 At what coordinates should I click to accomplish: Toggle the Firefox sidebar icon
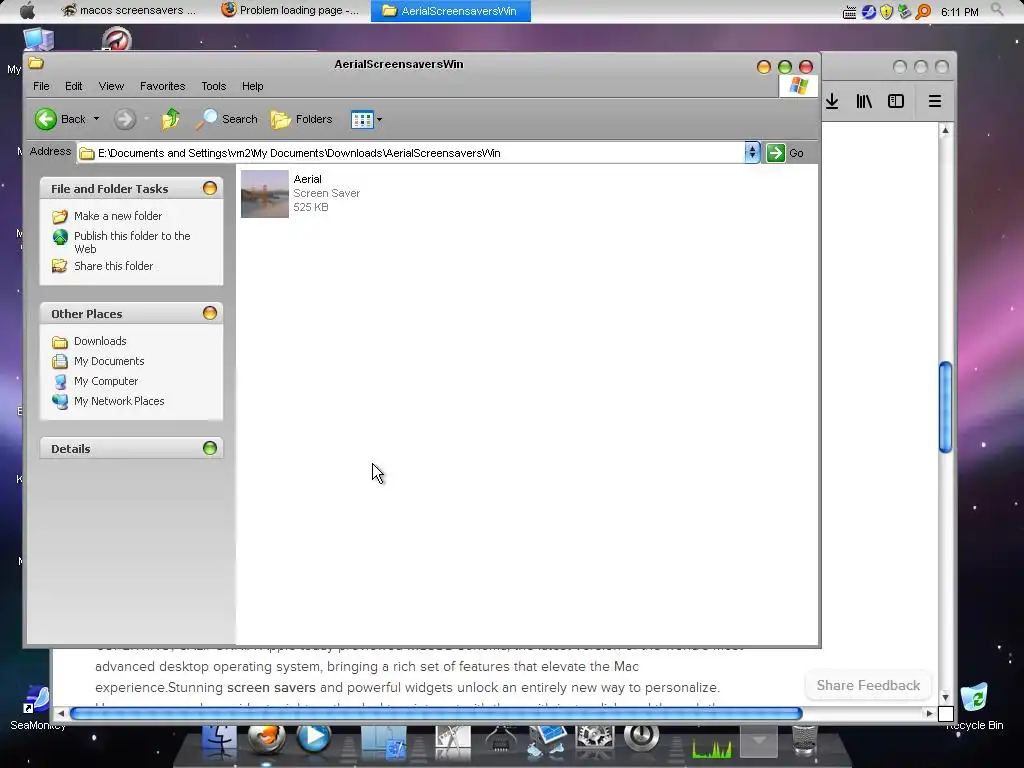tap(896, 101)
